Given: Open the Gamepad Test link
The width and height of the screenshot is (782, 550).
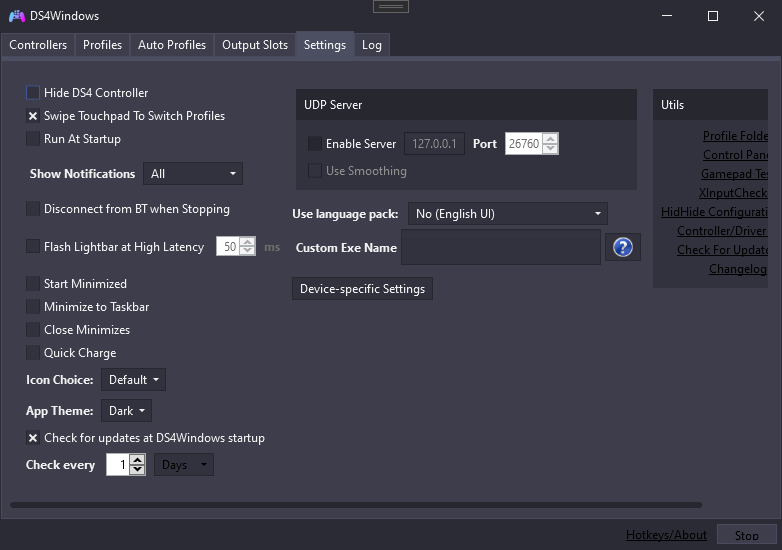Looking at the screenshot, I should pos(734,174).
